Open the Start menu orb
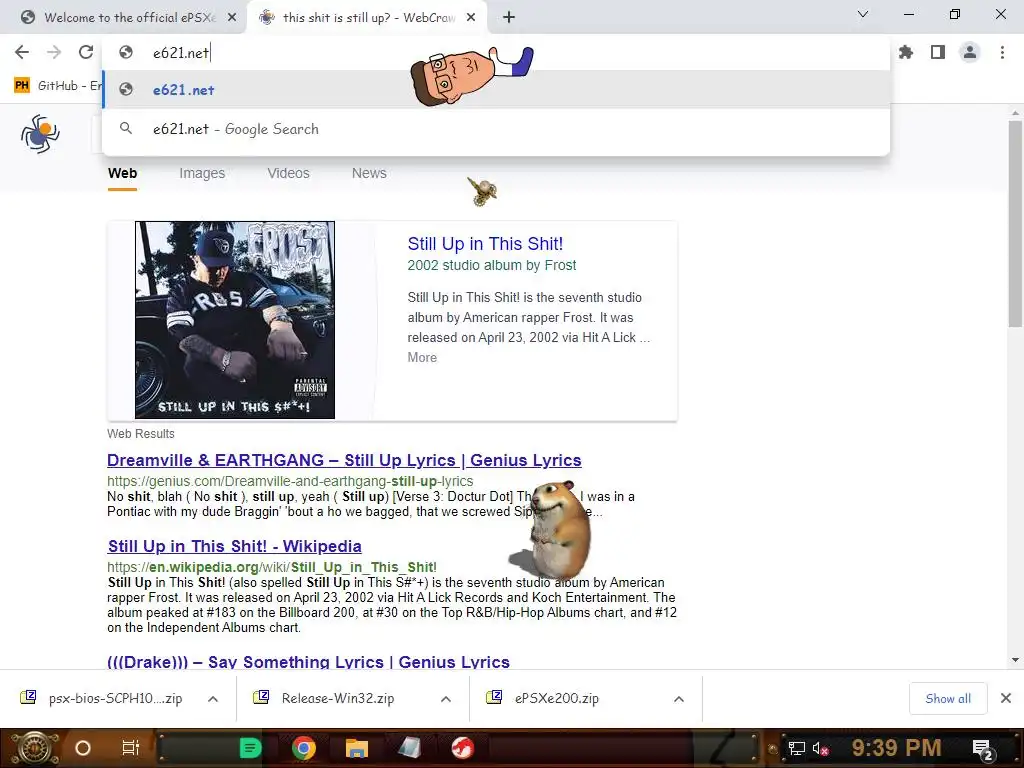1024x768 pixels. coord(35,748)
